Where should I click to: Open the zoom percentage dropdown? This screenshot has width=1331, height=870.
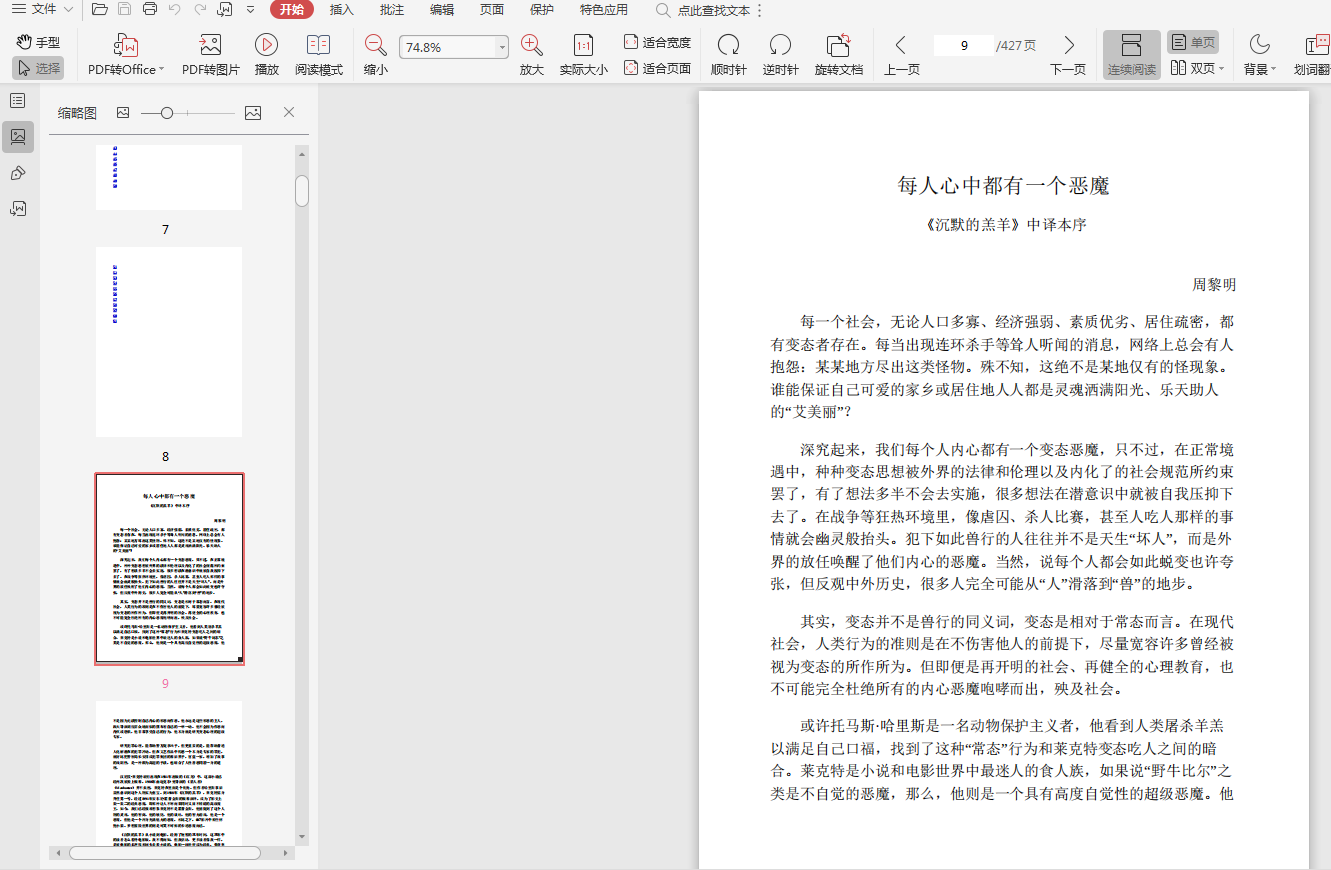pos(502,47)
